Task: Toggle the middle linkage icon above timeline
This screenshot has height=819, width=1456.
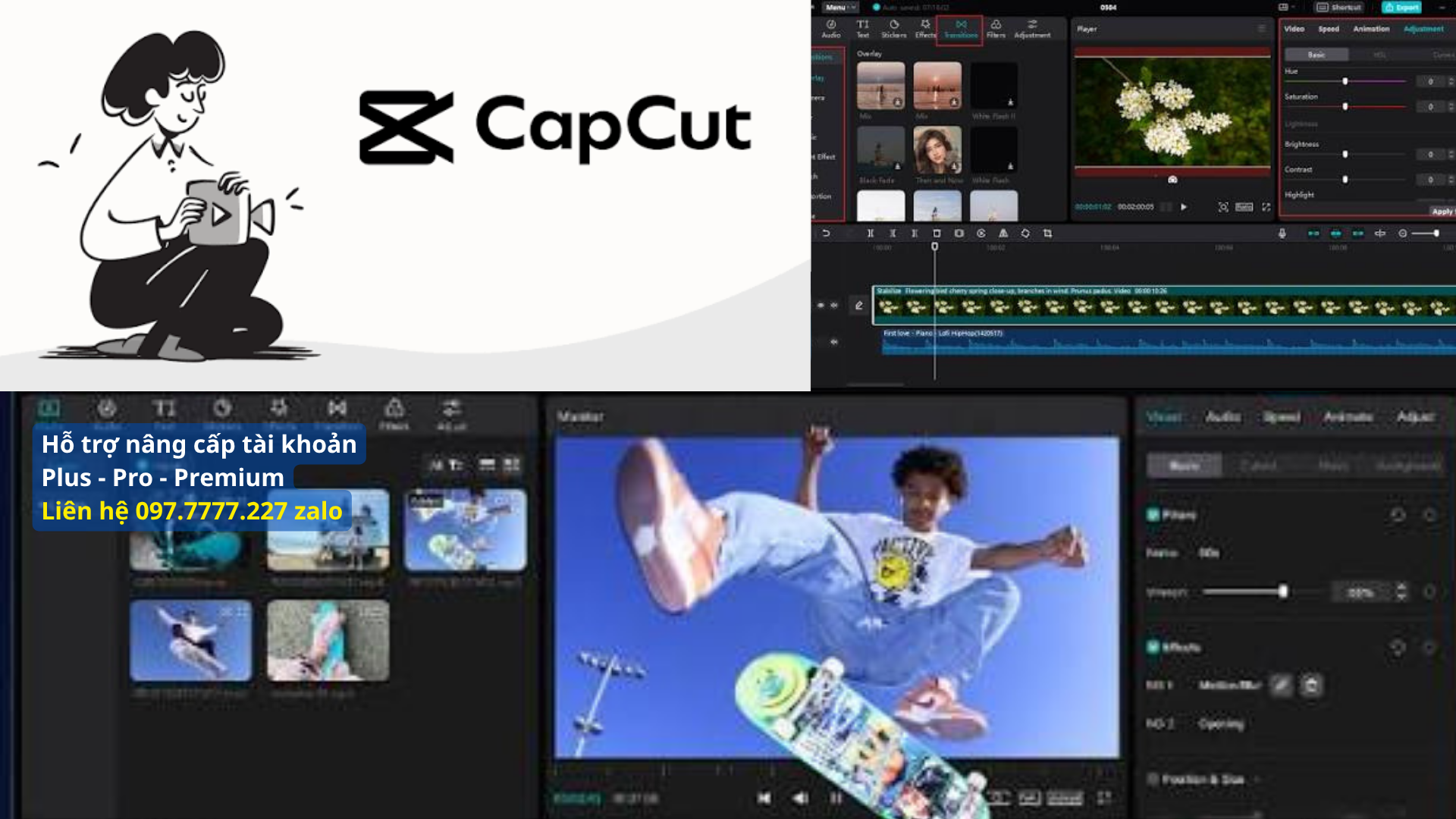Action: (1336, 234)
